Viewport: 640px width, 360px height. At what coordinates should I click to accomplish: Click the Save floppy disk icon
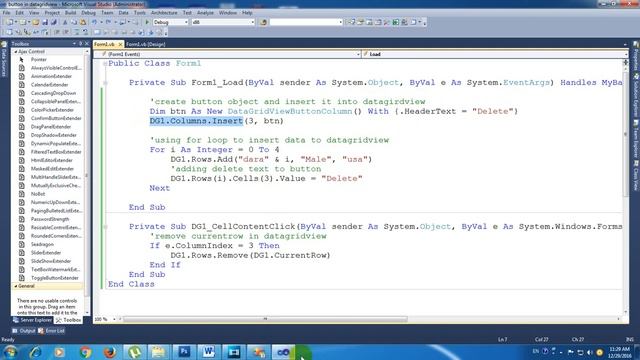(45, 22)
